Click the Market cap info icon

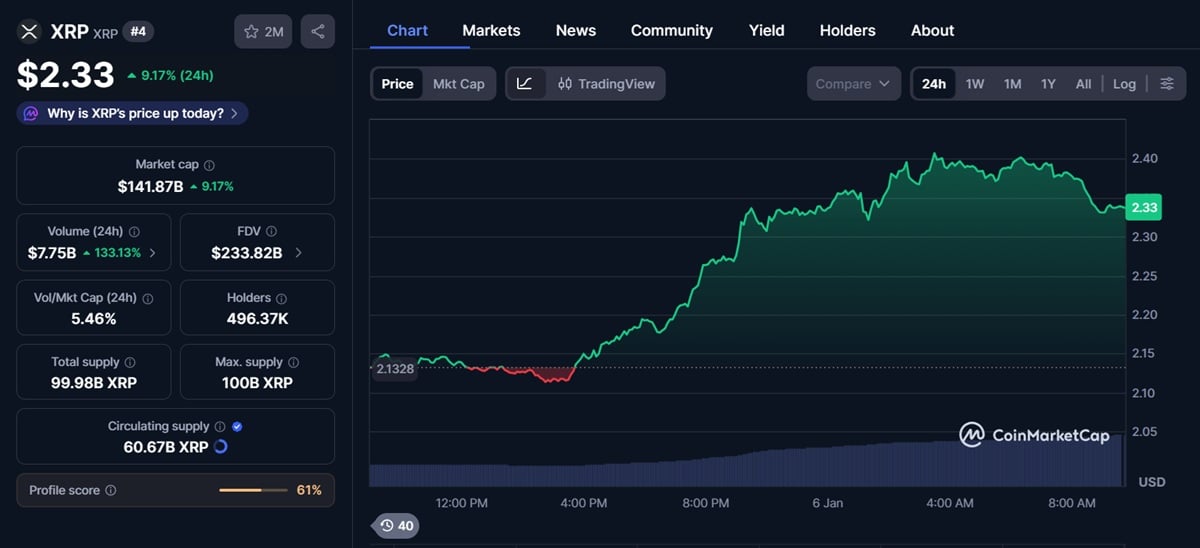209,165
